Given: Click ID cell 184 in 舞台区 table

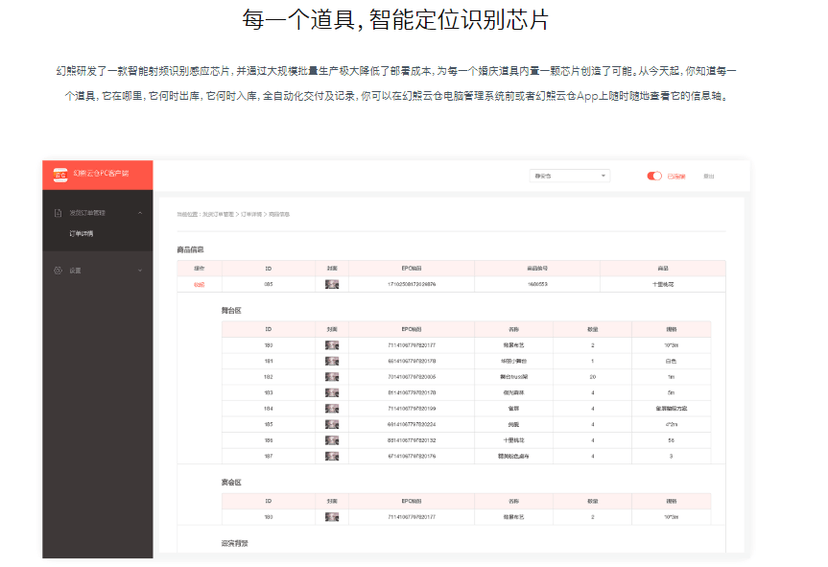Looking at the screenshot, I should (x=268, y=409).
